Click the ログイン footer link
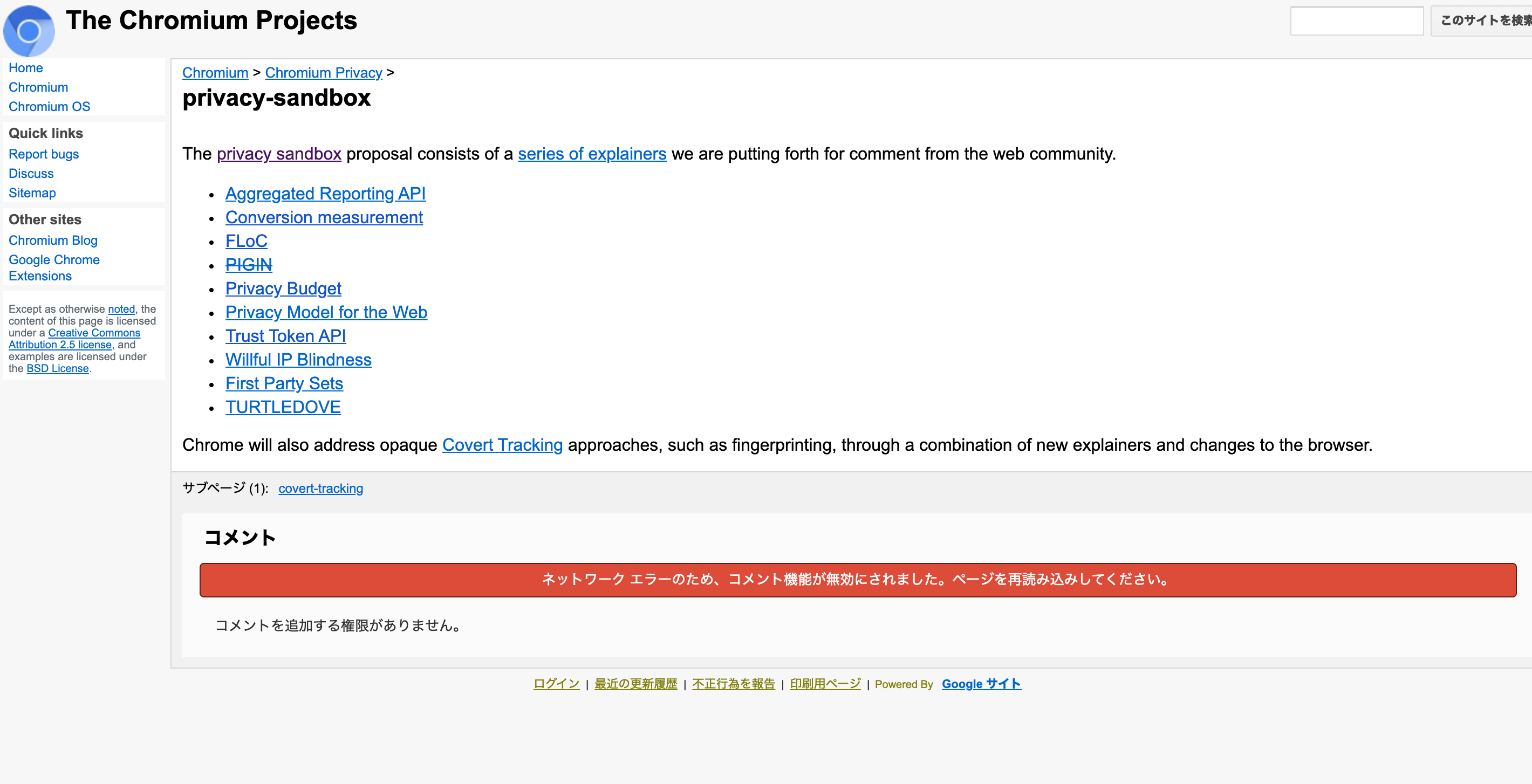The image size is (1532, 784). coord(556,684)
